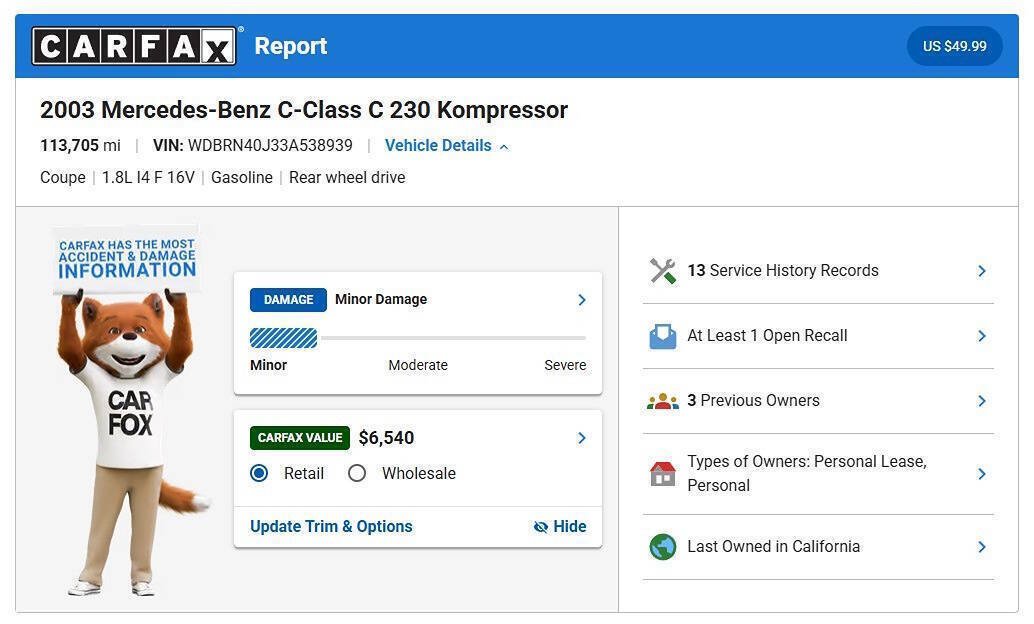Click the $6,540 value amount

tap(386, 438)
